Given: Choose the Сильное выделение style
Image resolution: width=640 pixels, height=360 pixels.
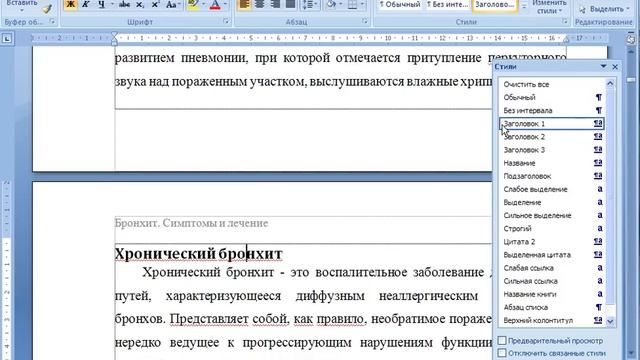Looking at the screenshot, I should tap(551, 215).
